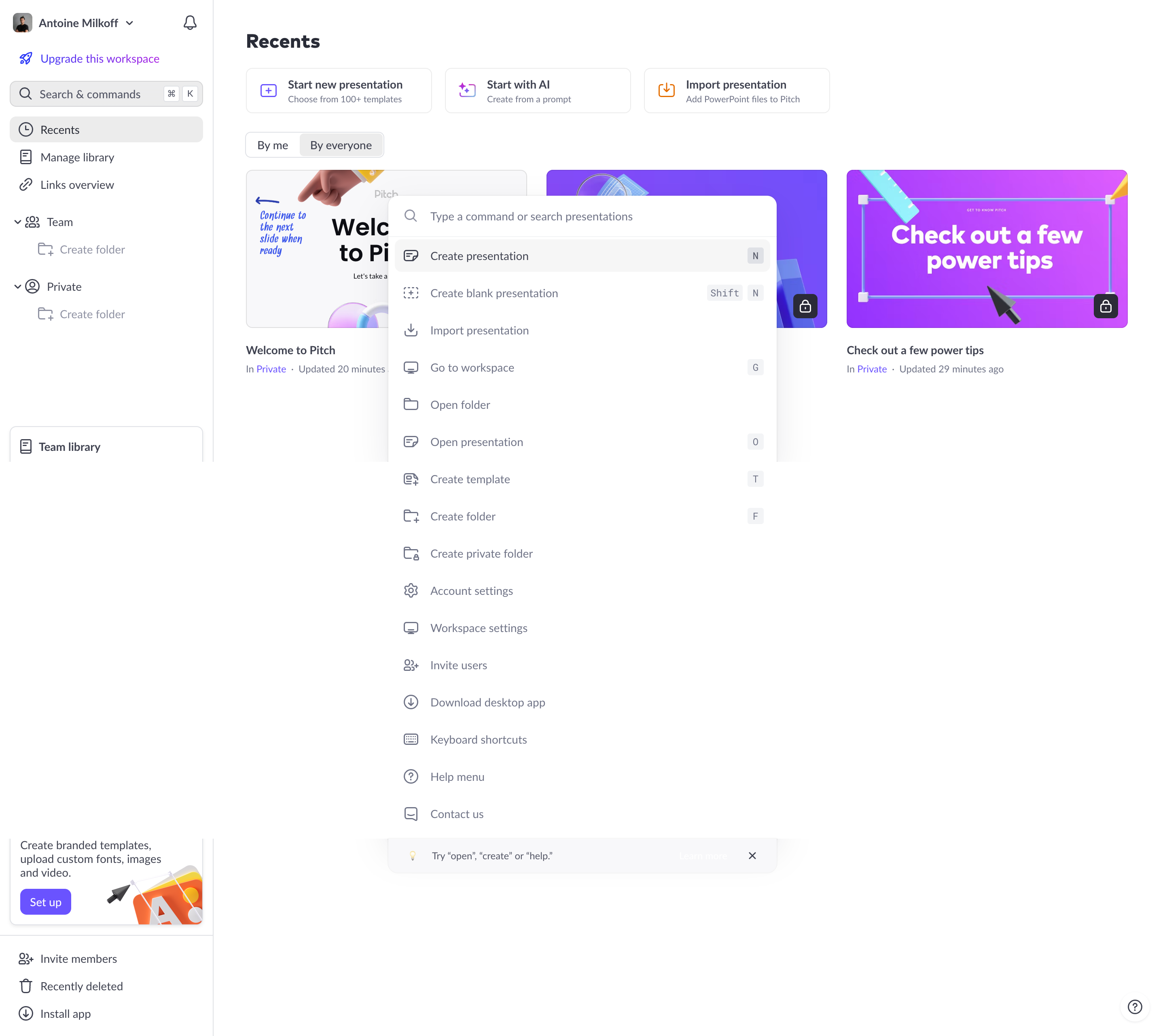Click Private link under Welcome to Pitch
The width and height of the screenshot is (1165, 1036).
coord(271,369)
